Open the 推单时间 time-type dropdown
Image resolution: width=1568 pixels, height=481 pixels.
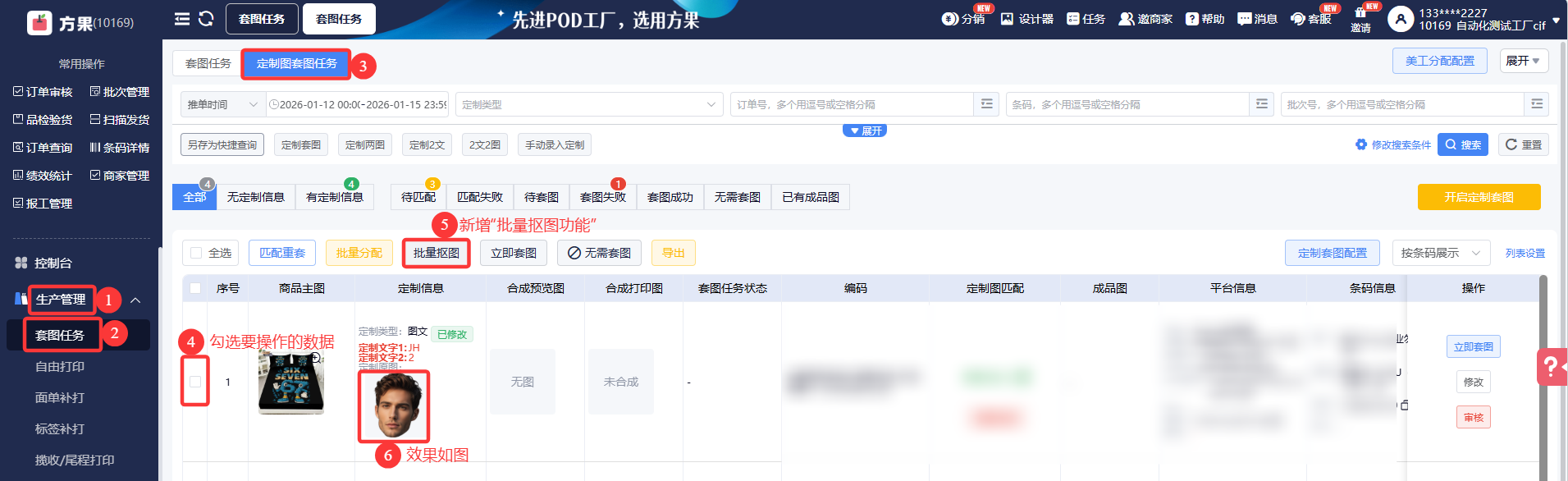pyautogui.click(x=222, y=104)
